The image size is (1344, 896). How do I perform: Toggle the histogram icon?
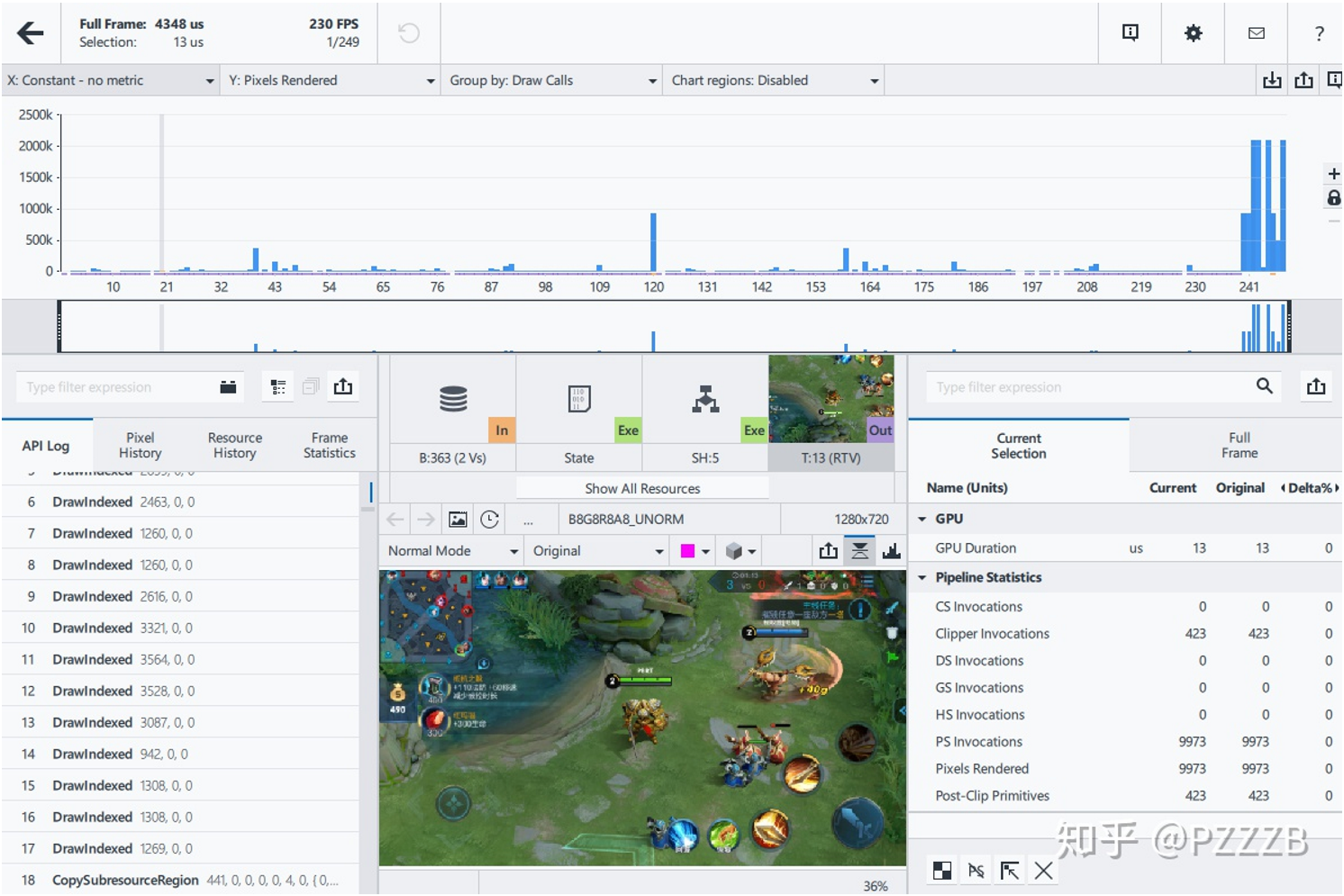pos(892,550)
